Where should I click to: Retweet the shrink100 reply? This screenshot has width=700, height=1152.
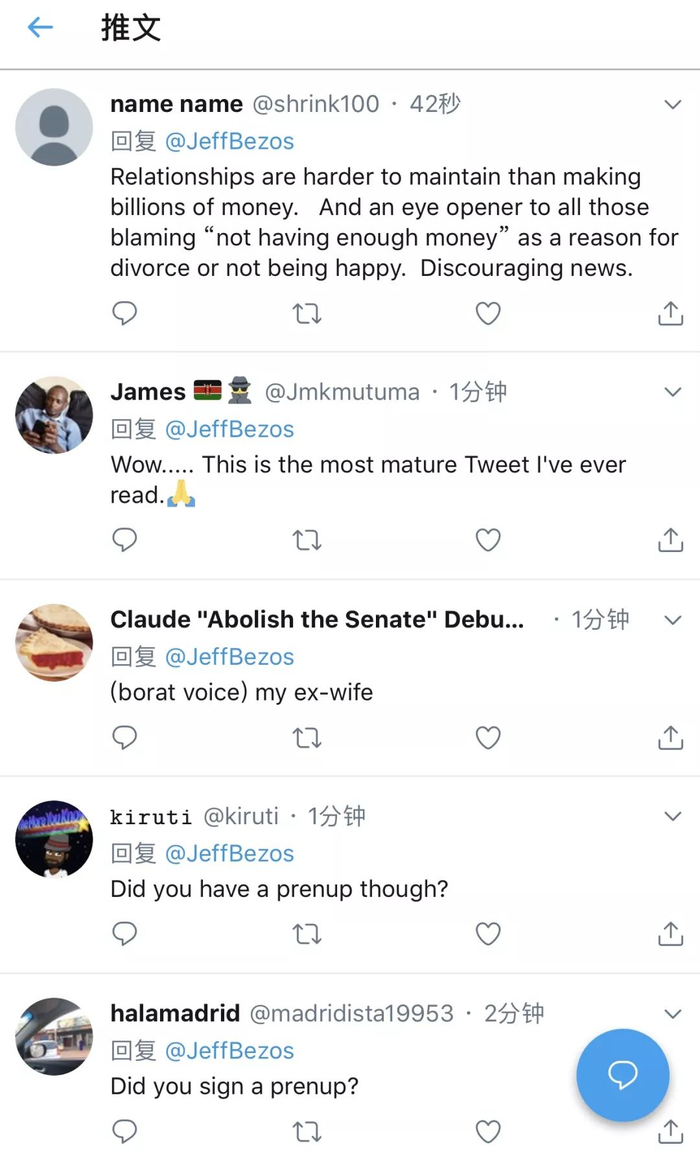click(306, 314)
